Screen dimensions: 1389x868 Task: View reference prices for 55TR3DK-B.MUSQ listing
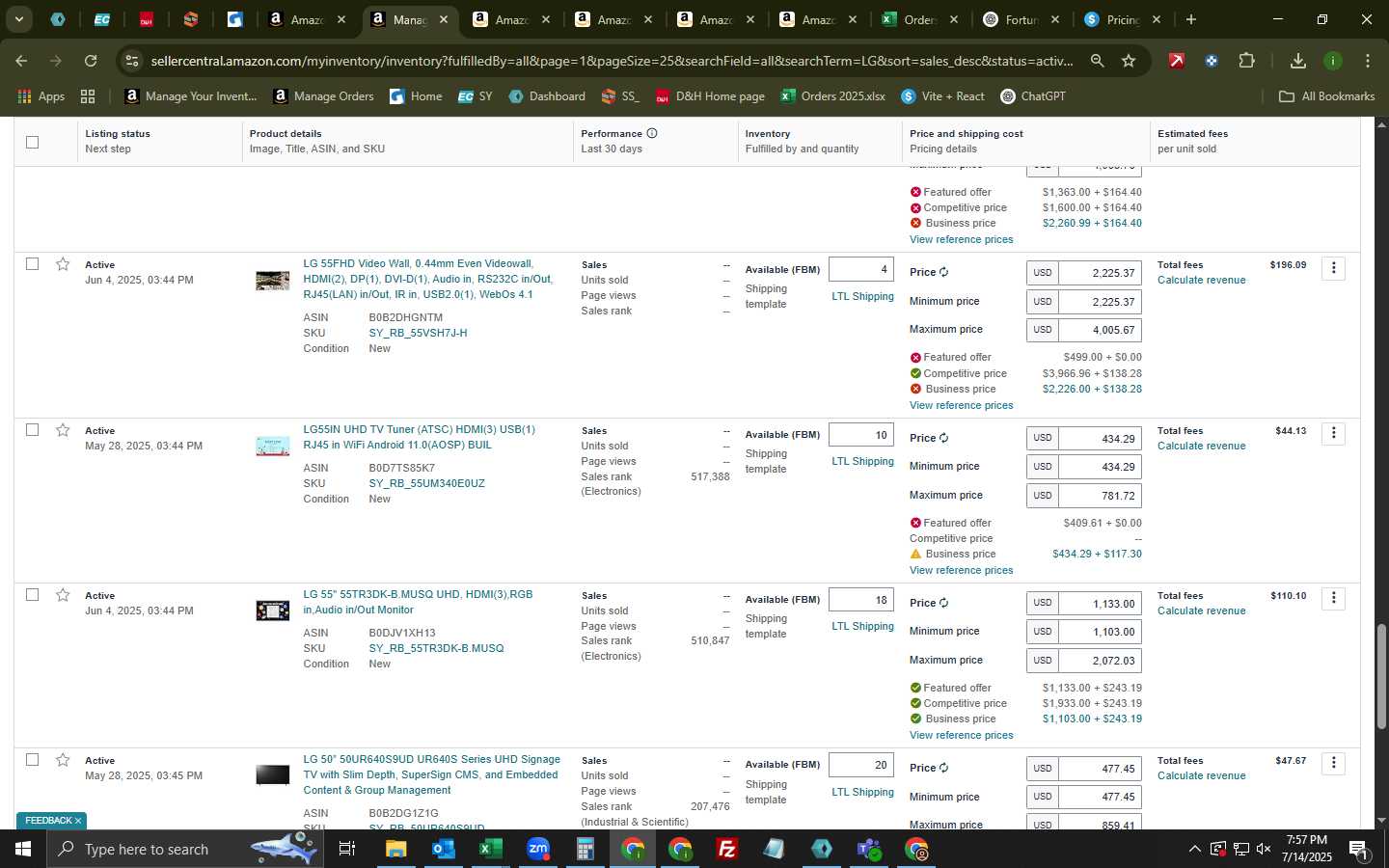(961, 735)
